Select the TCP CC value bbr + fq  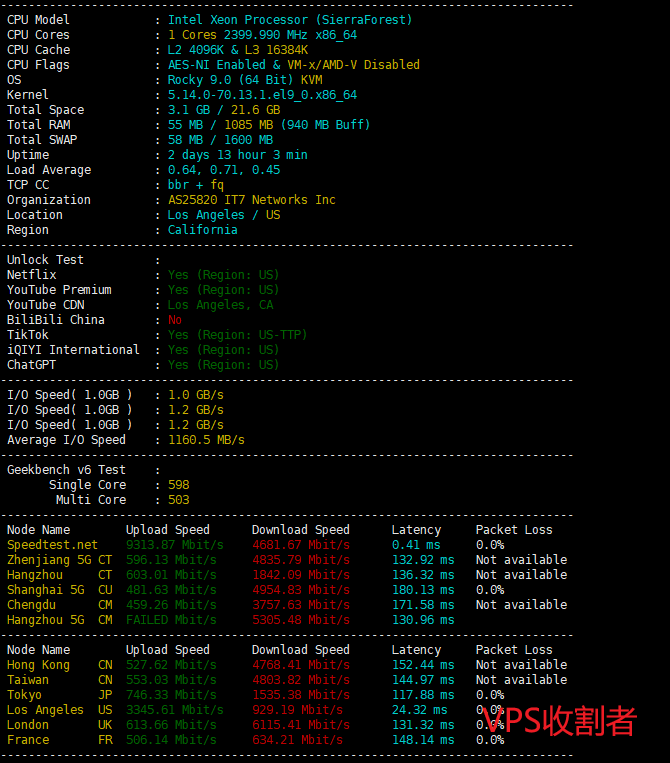pos(196,185)
